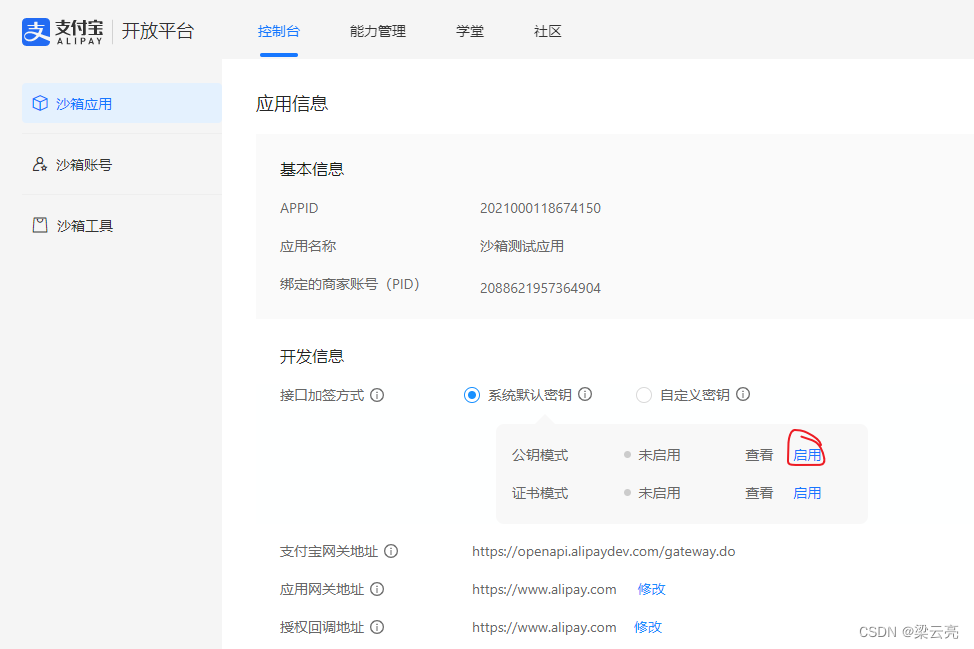
Task: Click info icon beside 应用网关地址
Action: point(377,589)
